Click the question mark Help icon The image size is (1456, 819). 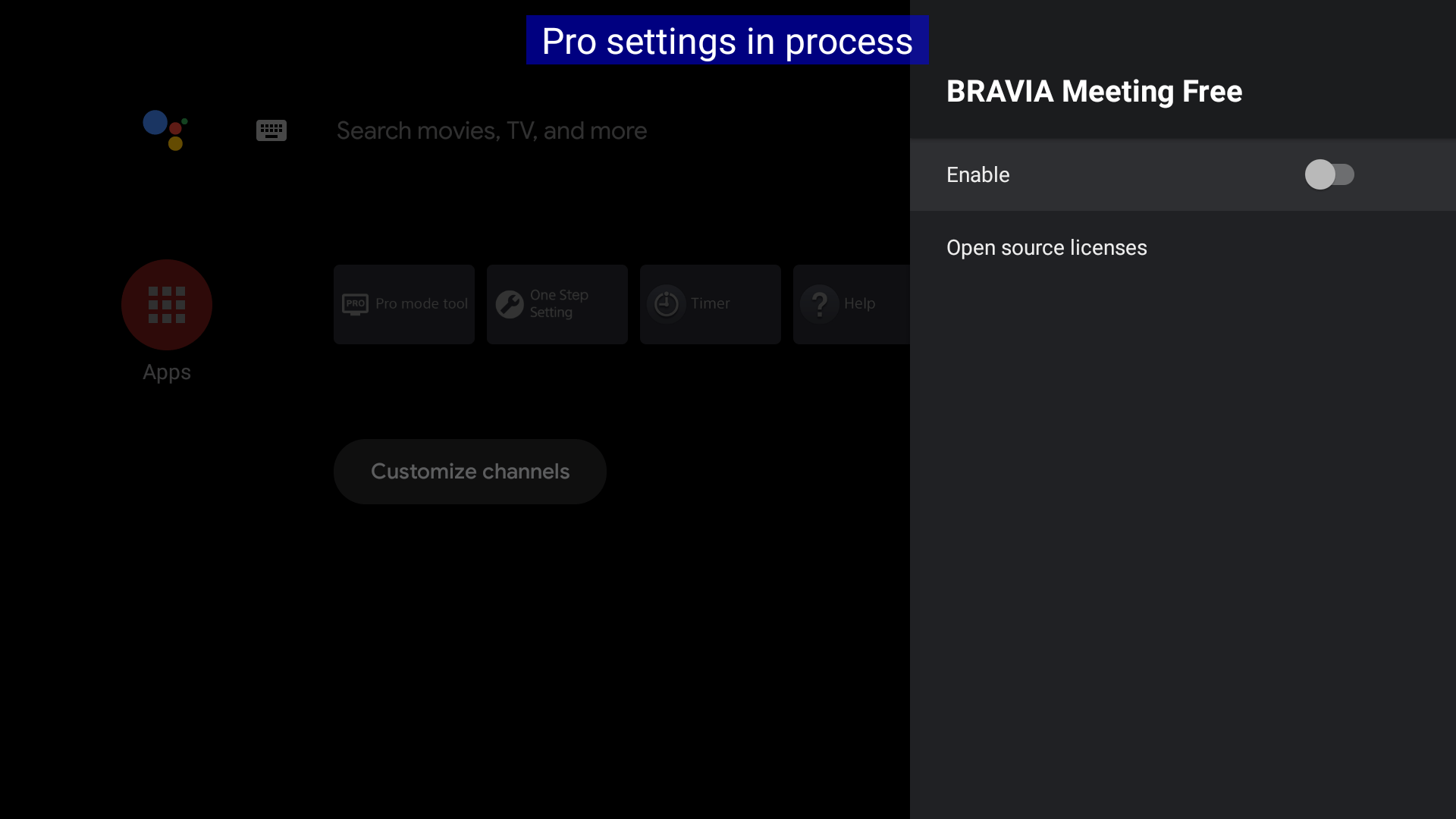coord(820,304)
